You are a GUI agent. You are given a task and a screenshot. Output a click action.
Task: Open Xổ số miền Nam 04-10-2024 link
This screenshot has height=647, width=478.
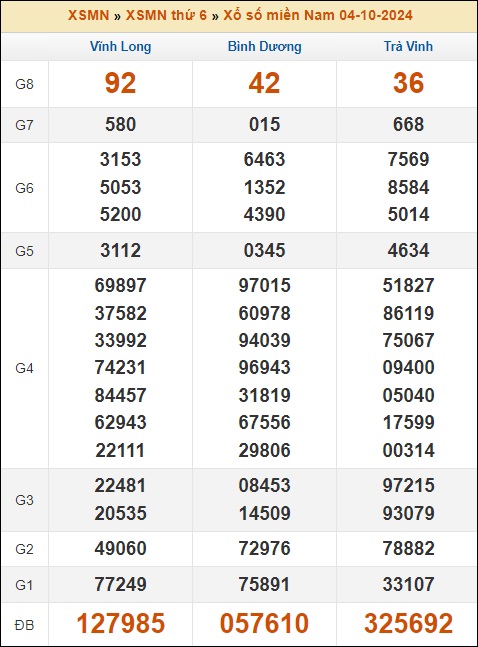click(x=318, y=15)
